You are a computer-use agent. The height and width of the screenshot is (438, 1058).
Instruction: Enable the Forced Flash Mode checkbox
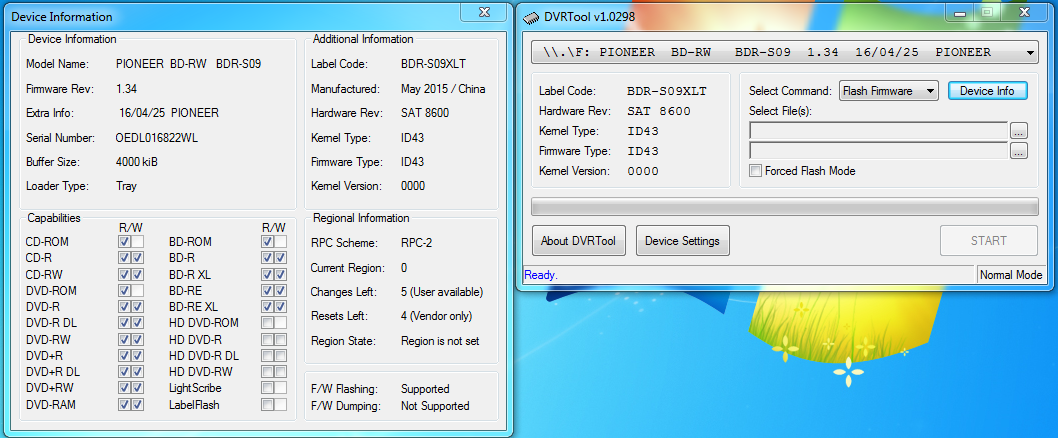coord(756,171)
